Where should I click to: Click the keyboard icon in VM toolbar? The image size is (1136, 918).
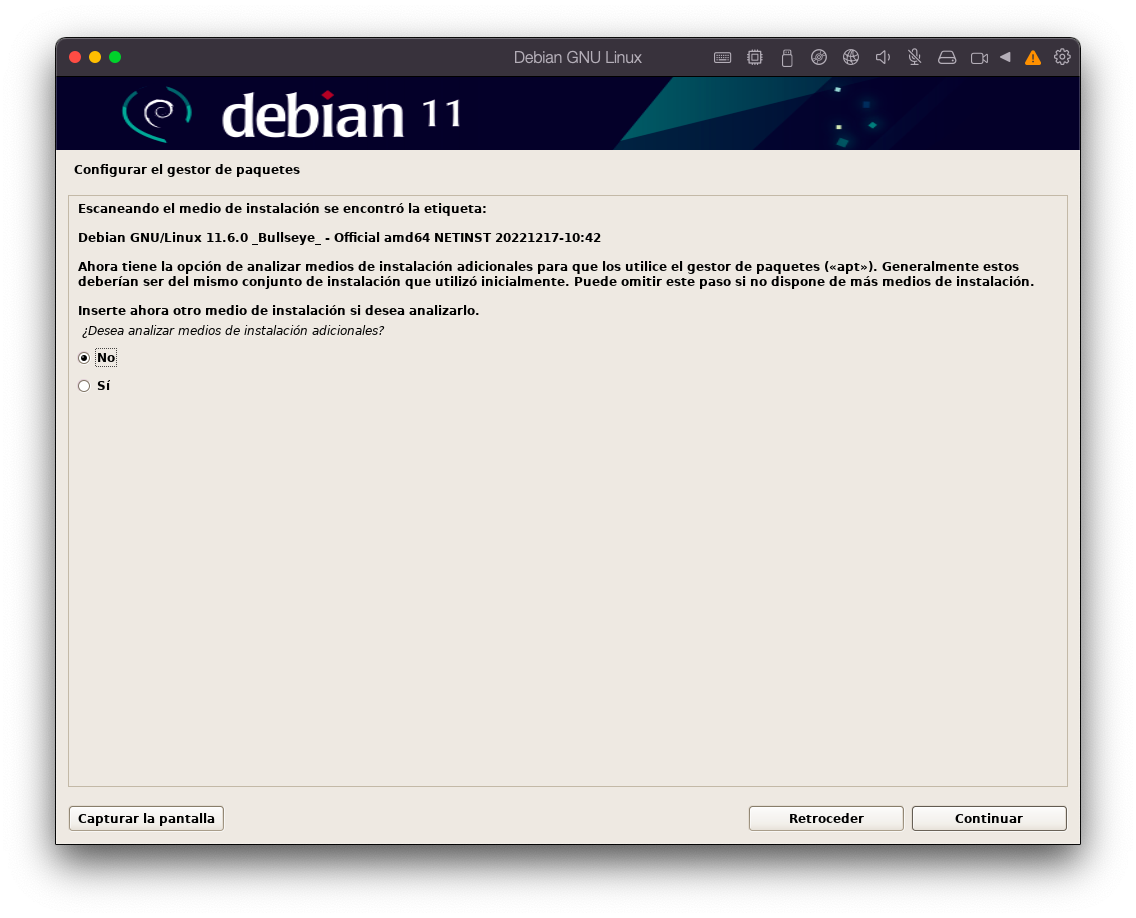722,58
